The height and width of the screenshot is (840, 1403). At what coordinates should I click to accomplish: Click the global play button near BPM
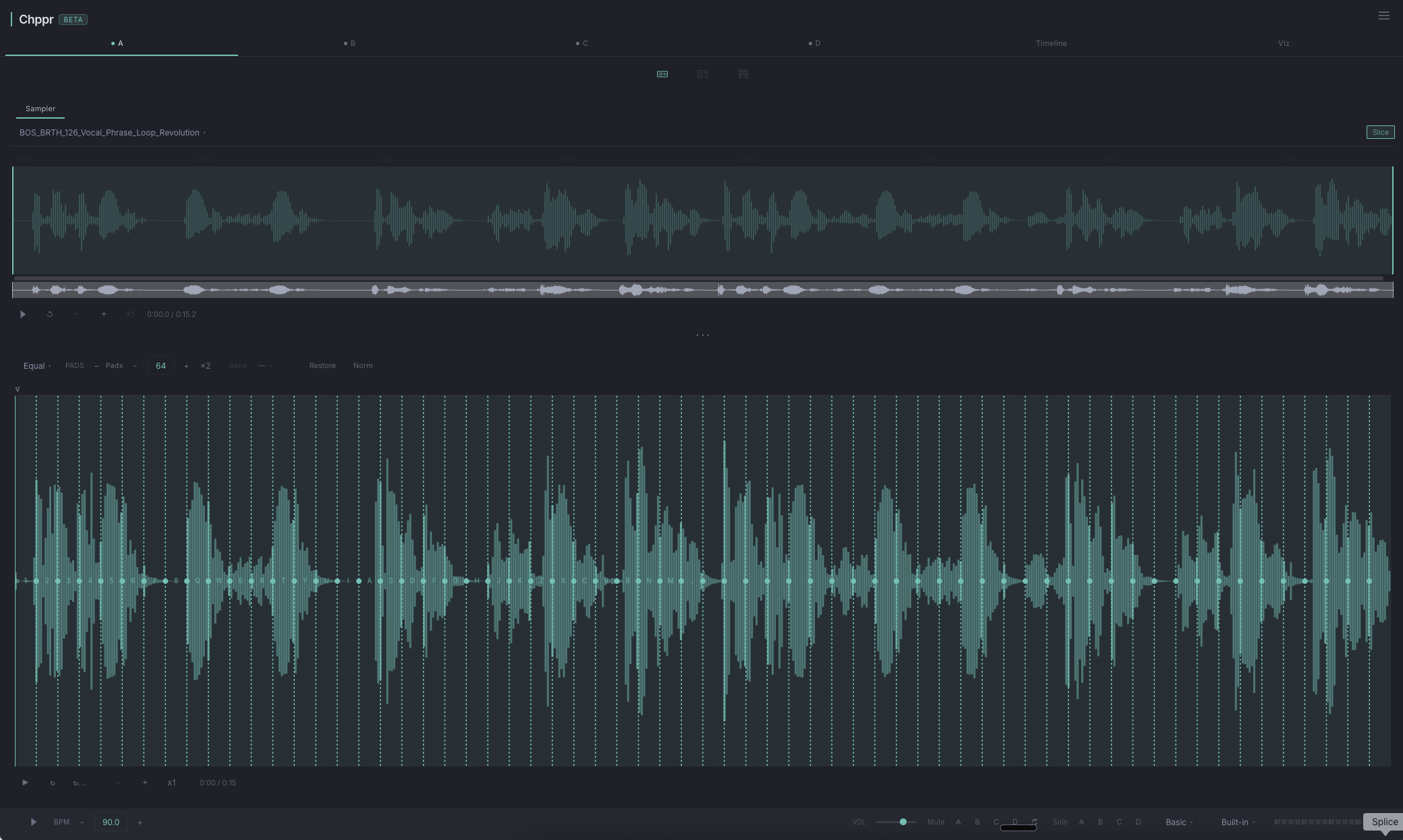coord(33,822)
